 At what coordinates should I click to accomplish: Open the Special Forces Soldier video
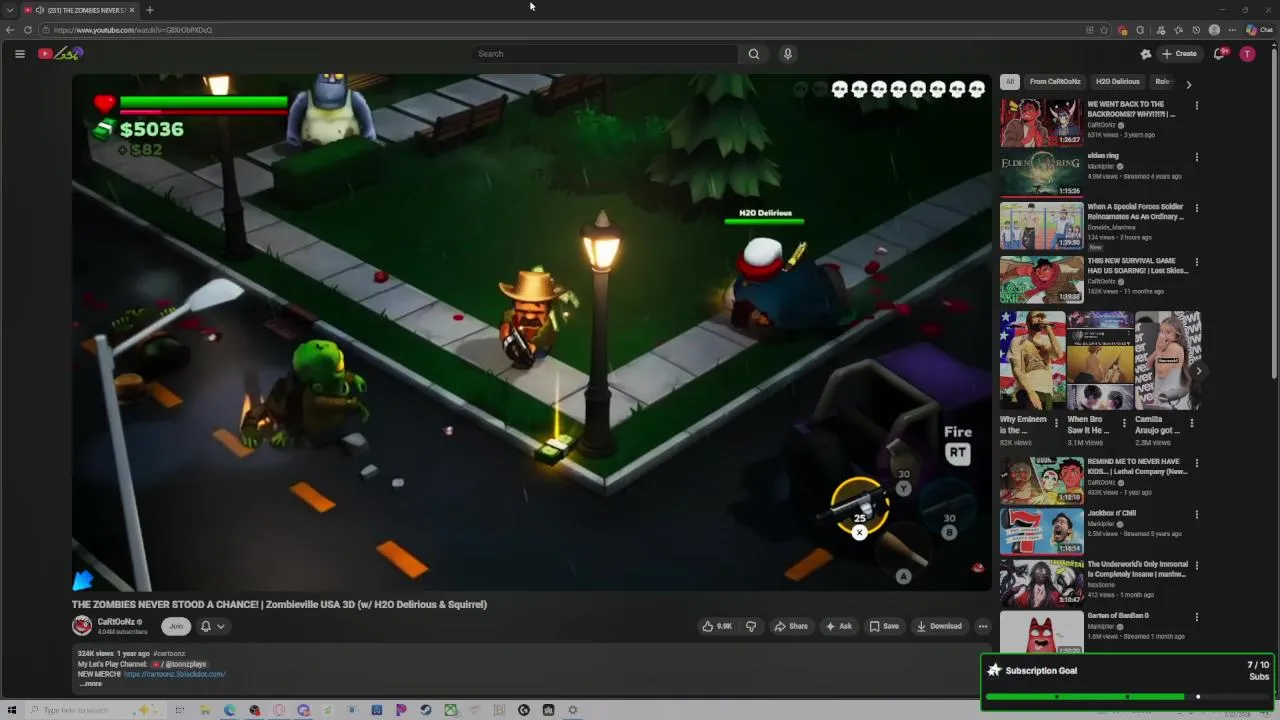[x=1041, y=226]
